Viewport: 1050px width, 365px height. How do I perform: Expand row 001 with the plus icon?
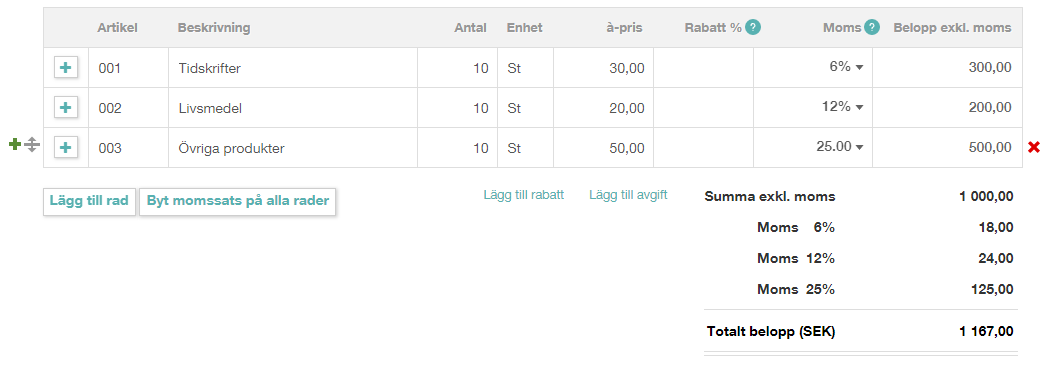tap(66, 68)
